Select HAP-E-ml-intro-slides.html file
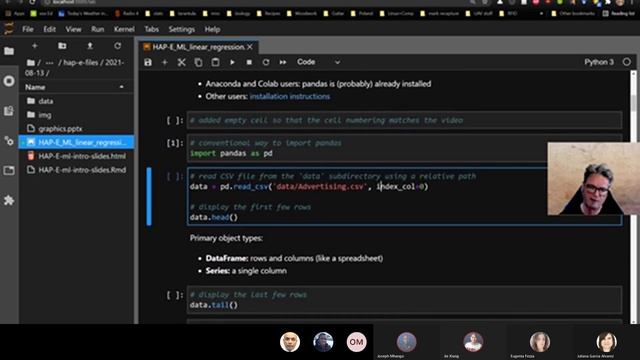Screen dimensions: 640x360 76,156
